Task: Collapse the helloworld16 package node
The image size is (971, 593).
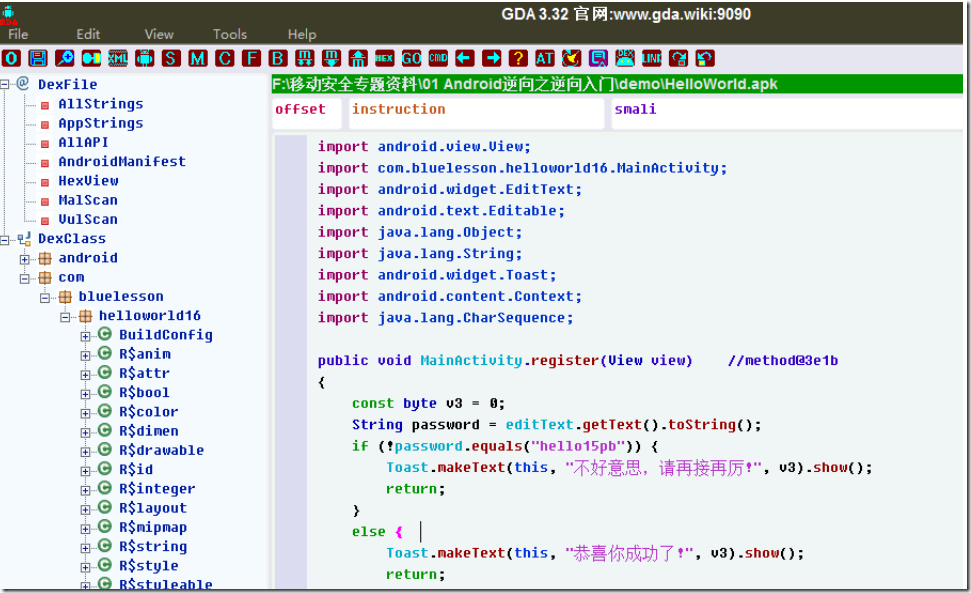Action: coord(65,317)
